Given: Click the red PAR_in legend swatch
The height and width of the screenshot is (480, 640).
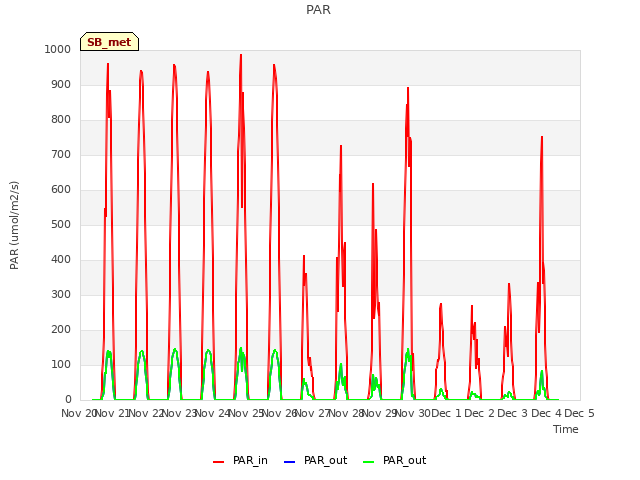Looking at the screenshot, I should (219, 462).
